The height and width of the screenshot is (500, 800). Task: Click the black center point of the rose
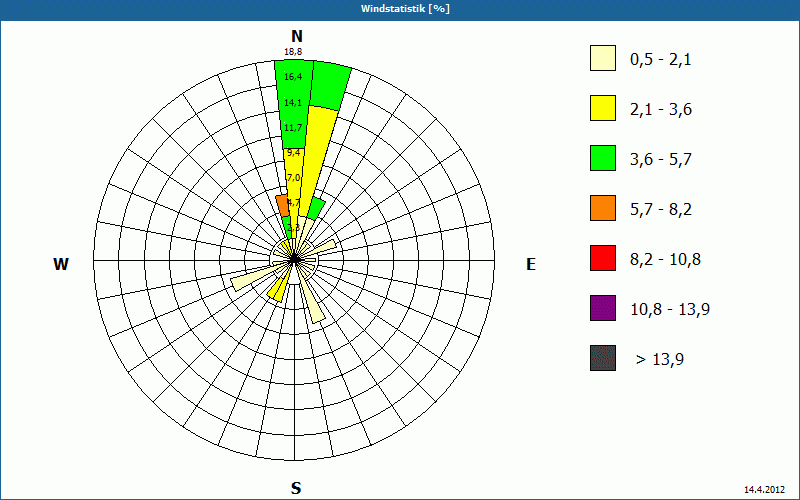pyautogui.click(x=294, y=260)
